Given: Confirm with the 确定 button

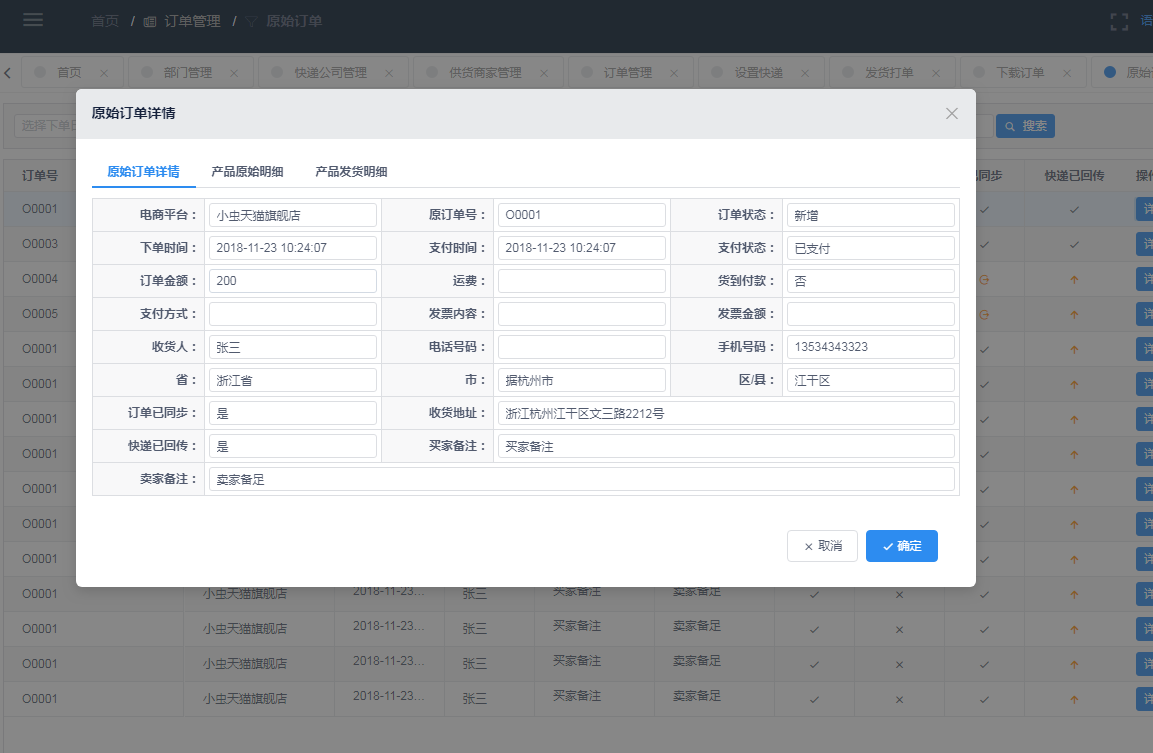Looking at the screenshot, I should (902, 546).
